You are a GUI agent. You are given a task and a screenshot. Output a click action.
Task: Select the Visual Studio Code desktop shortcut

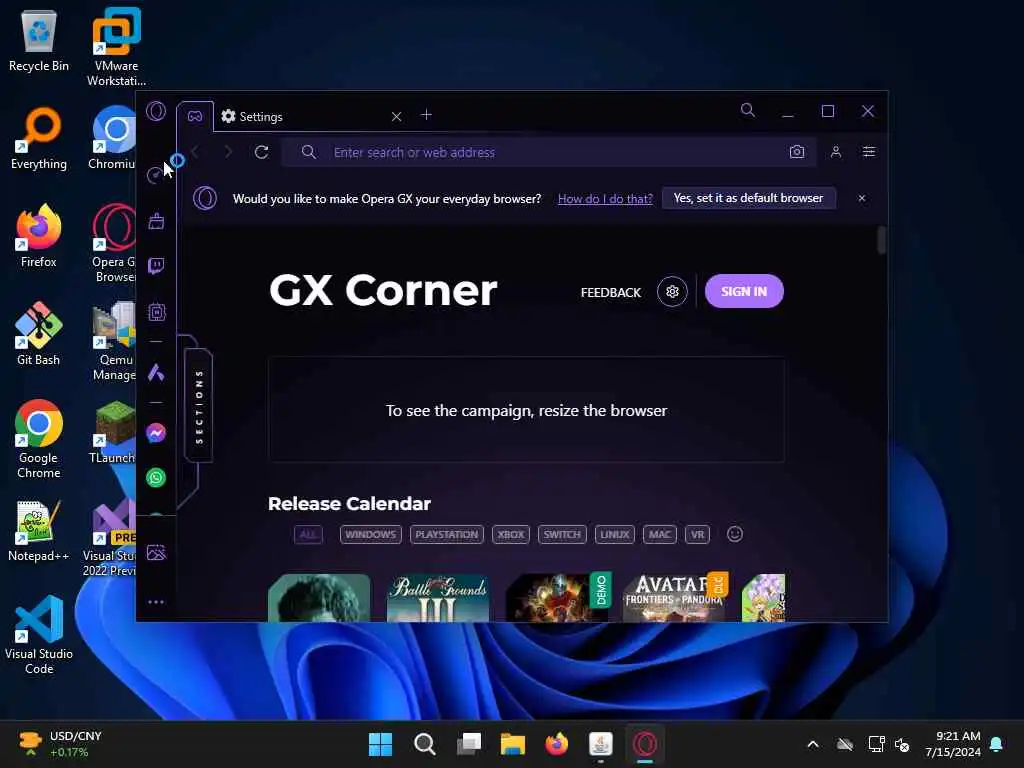coord(39,635)
